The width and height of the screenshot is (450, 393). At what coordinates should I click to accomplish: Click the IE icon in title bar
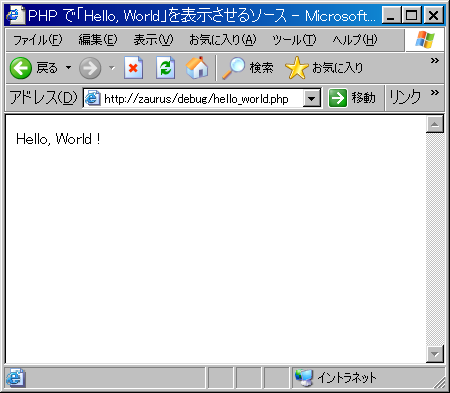tap(15, 15)
